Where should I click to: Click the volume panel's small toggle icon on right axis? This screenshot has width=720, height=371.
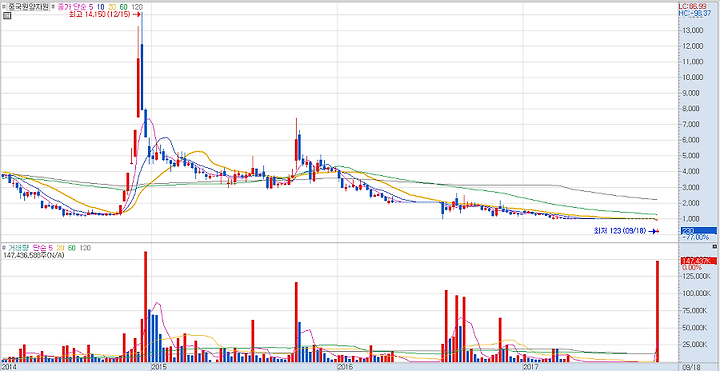click(x=714, y=247)
